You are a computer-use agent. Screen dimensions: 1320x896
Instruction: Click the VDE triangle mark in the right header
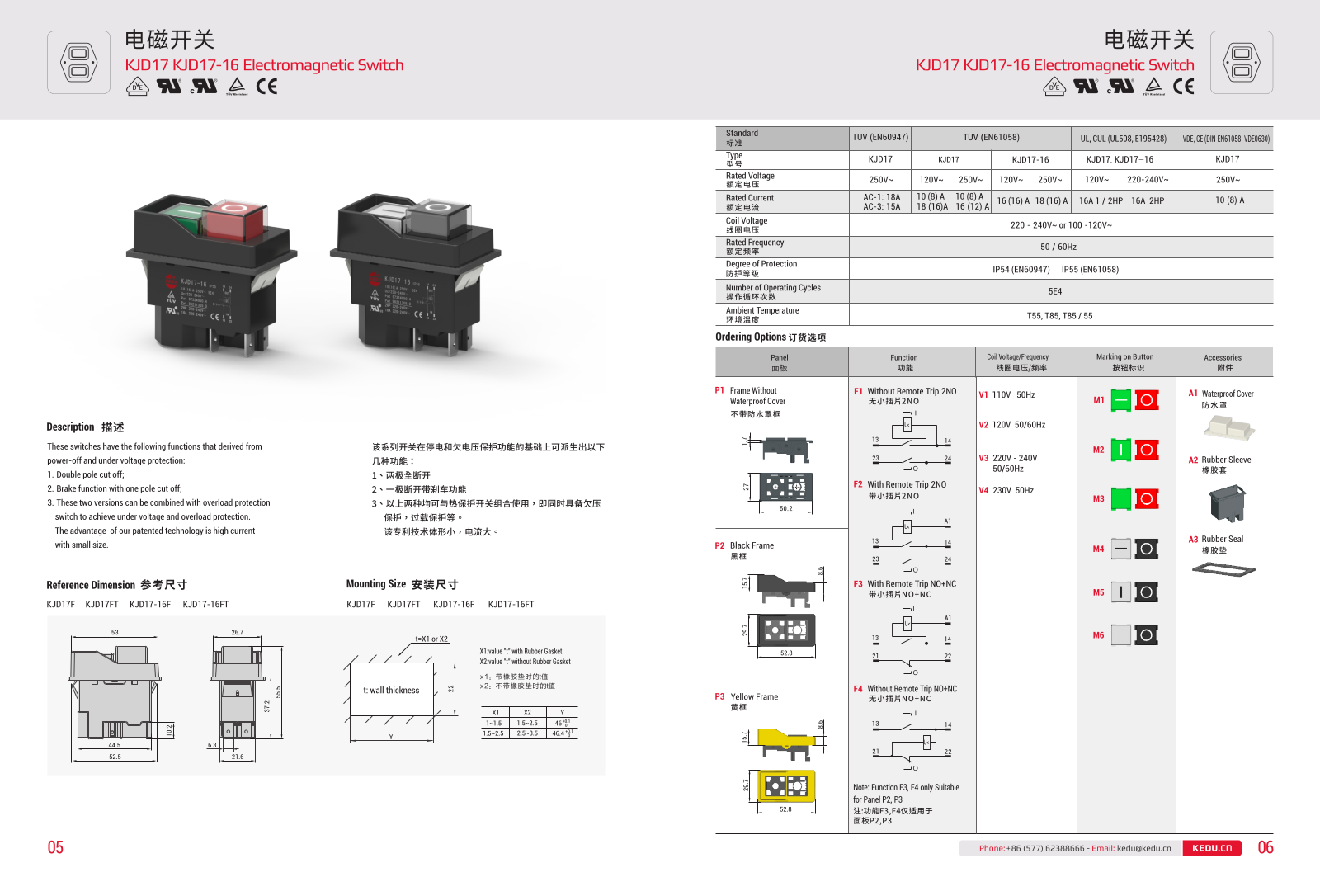[x=1054, y=87]
